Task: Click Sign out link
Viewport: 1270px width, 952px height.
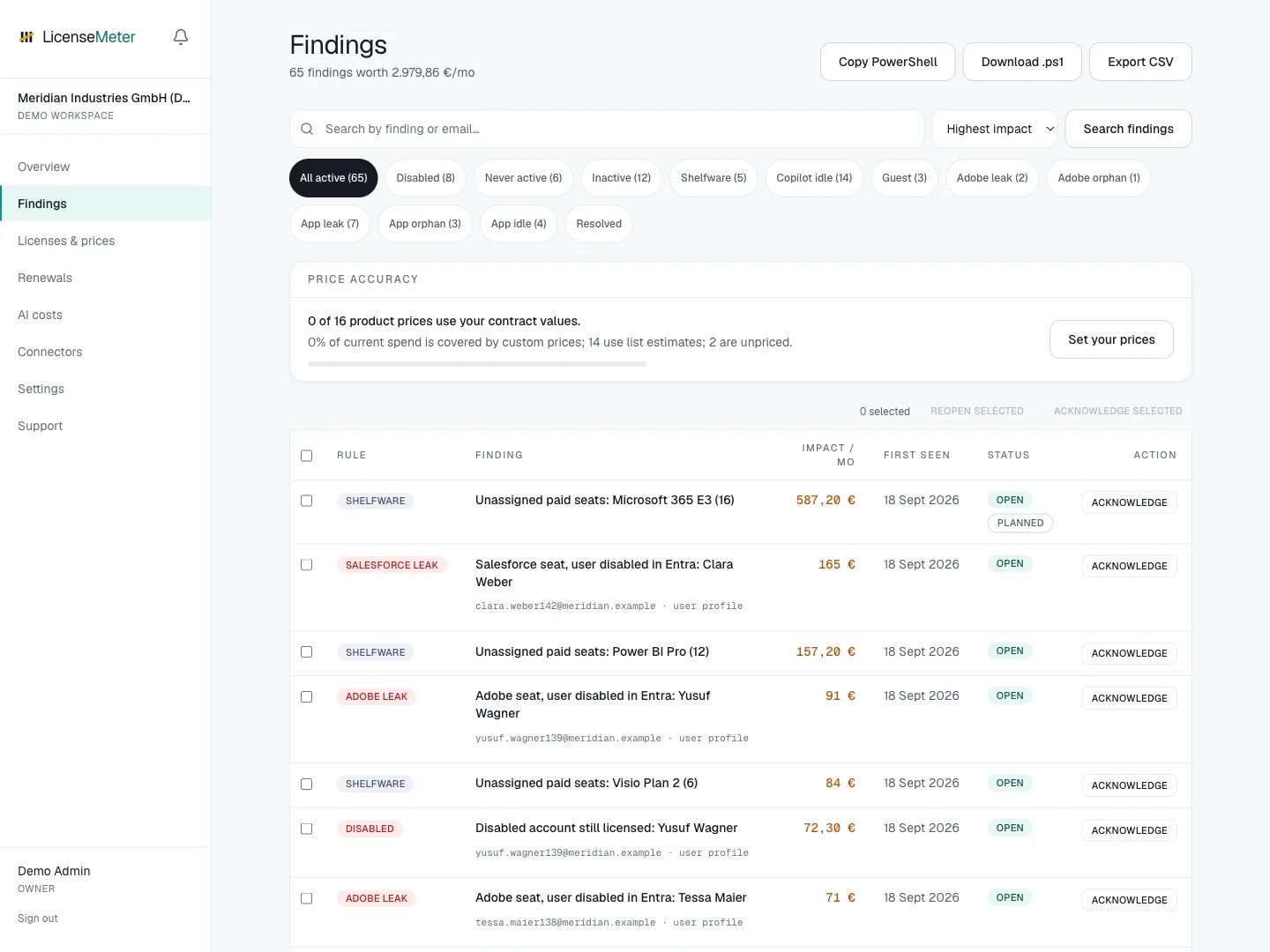Action: click(38, 919)
